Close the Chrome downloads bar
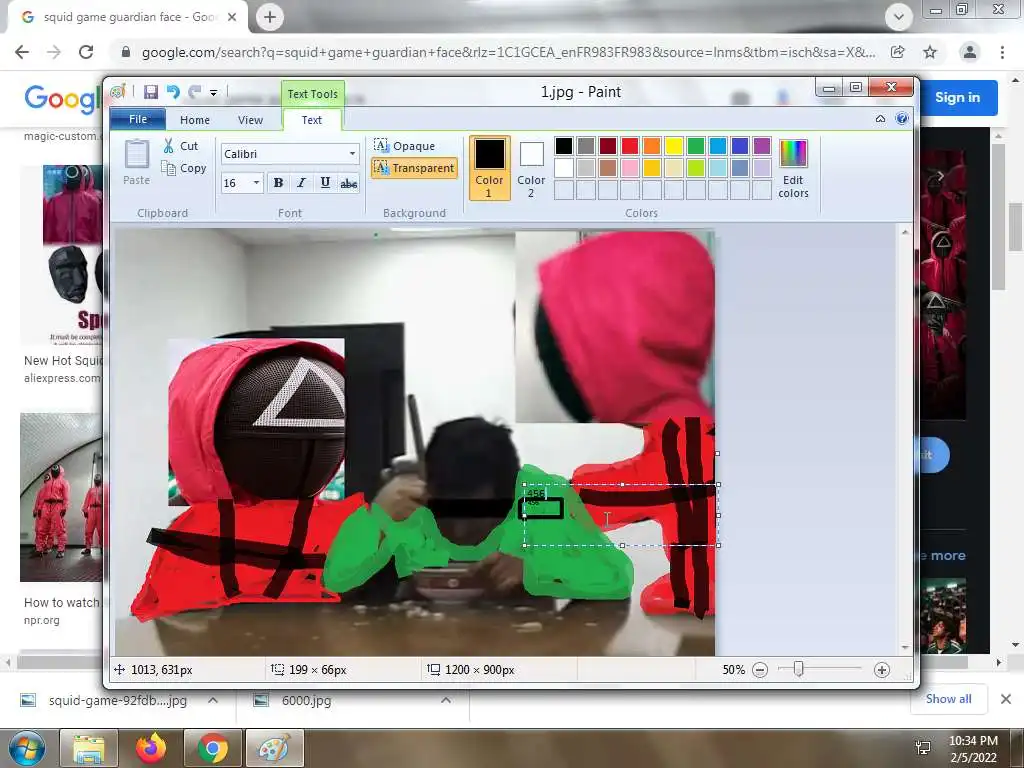This screenshot has width=1024, height=768. (x=1006, y=699)
